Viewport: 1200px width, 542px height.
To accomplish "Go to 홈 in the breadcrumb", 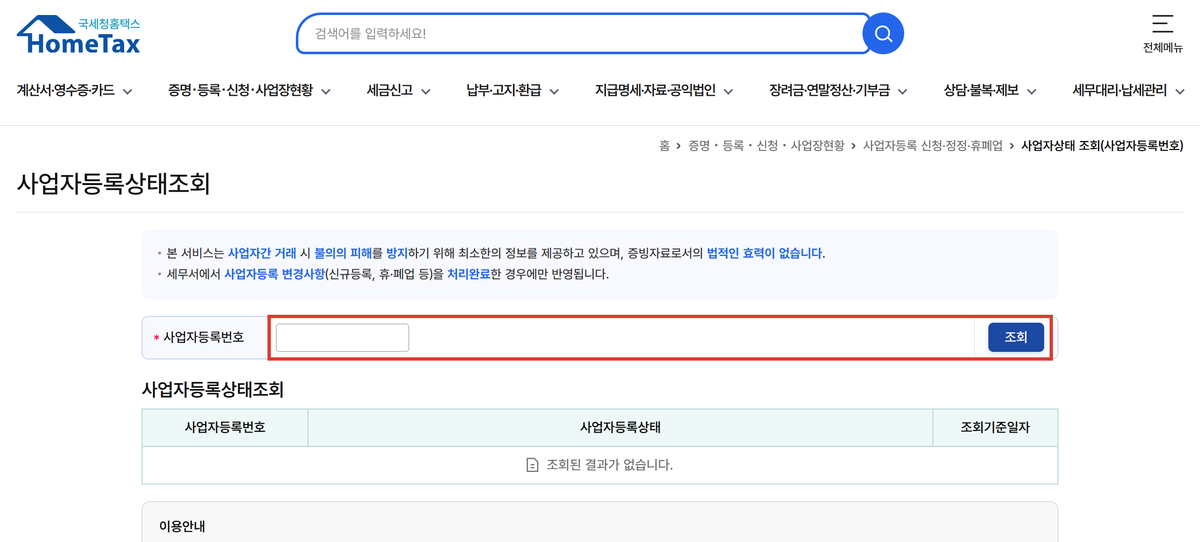I will [664, 146].
